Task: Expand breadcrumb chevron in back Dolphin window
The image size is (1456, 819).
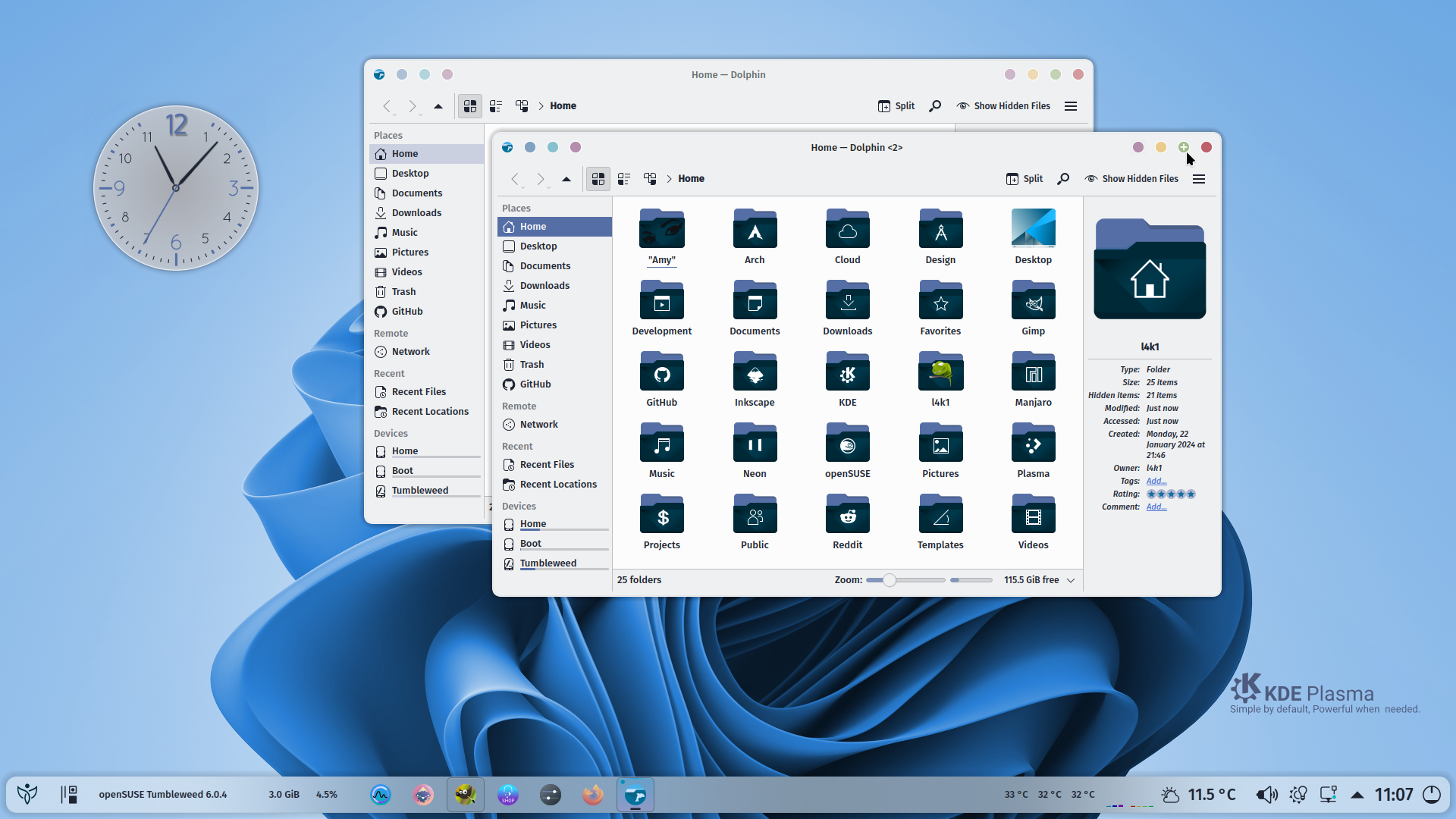Action: click(541, 106)
